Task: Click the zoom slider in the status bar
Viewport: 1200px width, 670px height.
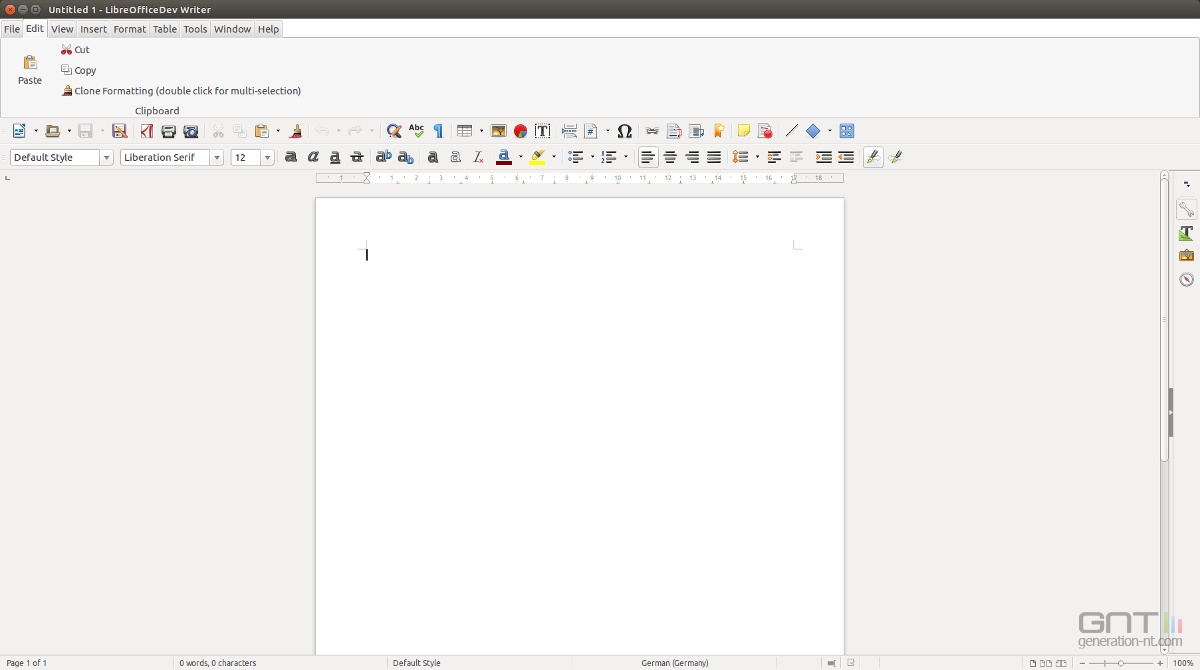Action: click(1121, 663)
